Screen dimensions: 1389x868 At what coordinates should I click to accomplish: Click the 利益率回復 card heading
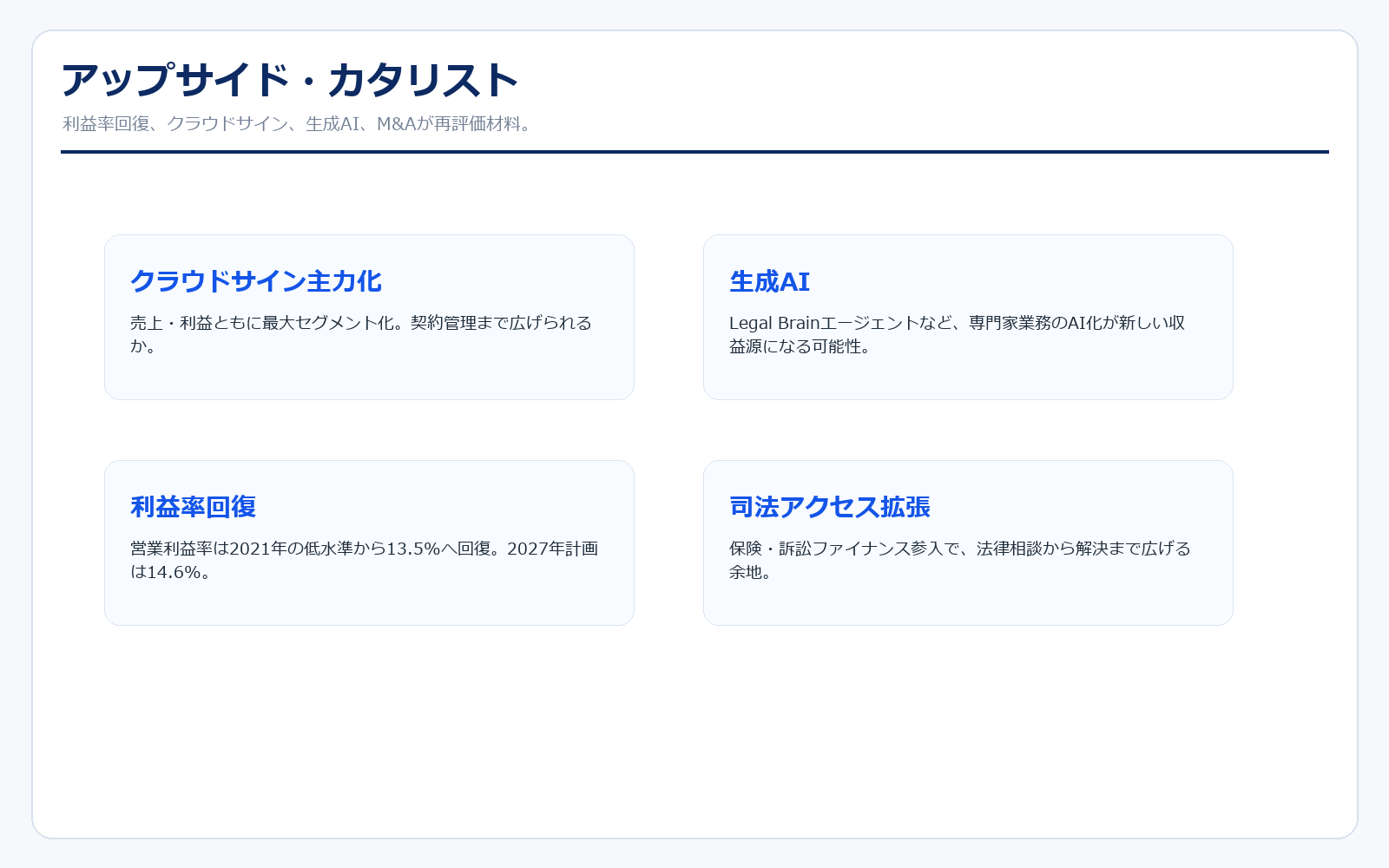193,507
